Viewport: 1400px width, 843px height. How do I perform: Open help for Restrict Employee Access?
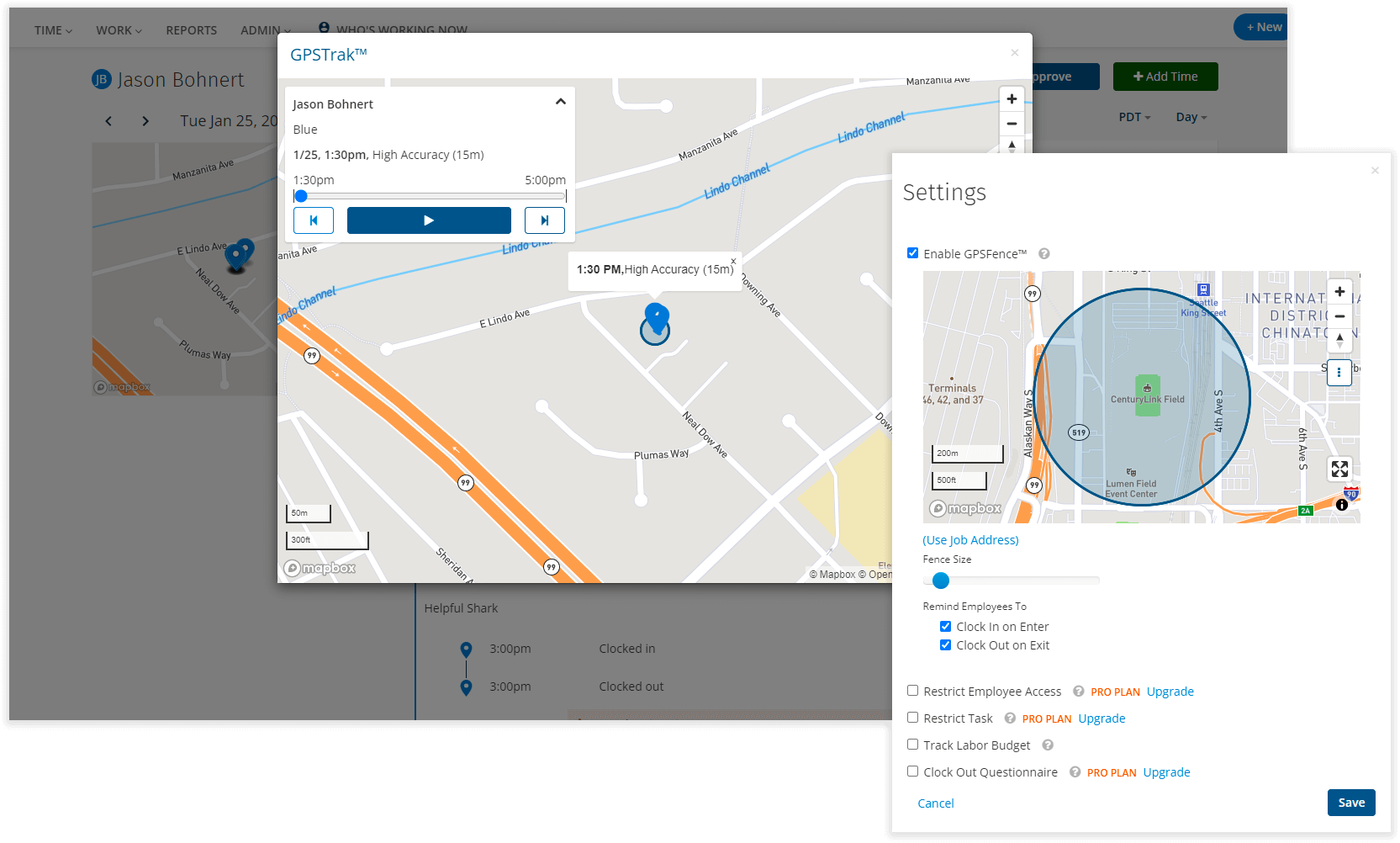point(1079,692)
